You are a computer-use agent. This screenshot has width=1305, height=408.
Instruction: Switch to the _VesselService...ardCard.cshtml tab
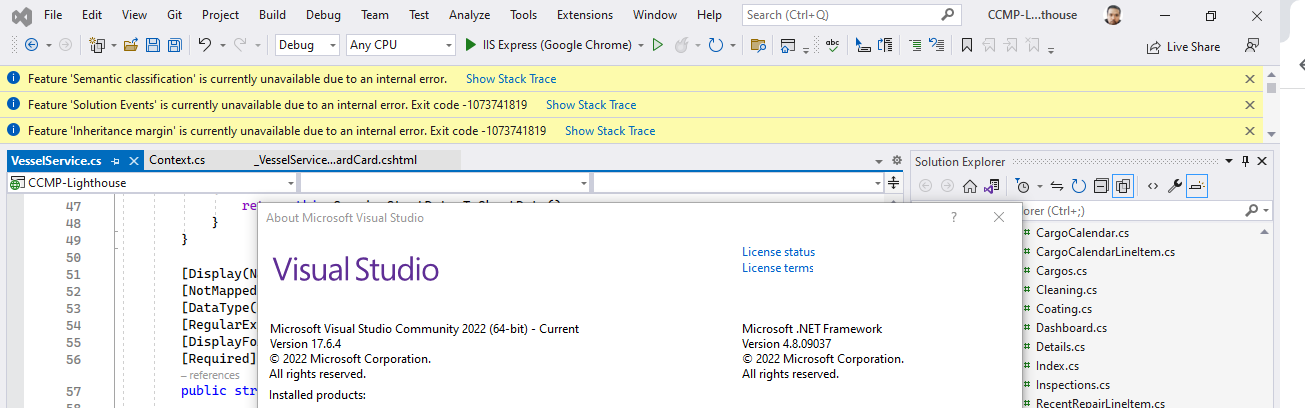click(336, 160)
